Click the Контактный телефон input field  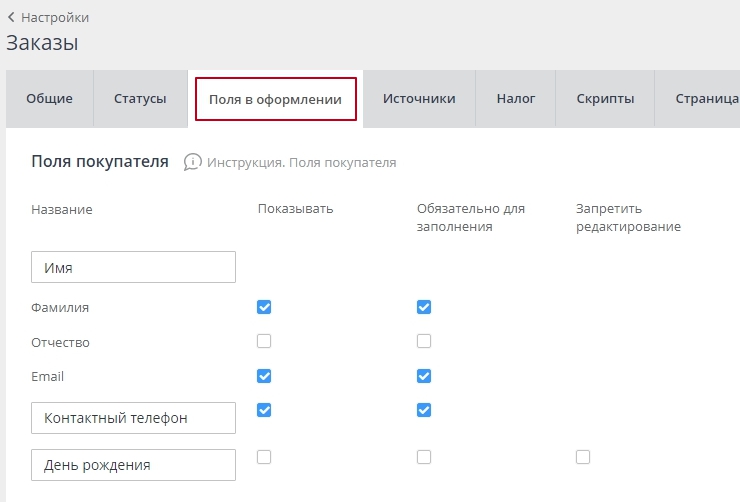pyautogui.click(x=133, y=418)
